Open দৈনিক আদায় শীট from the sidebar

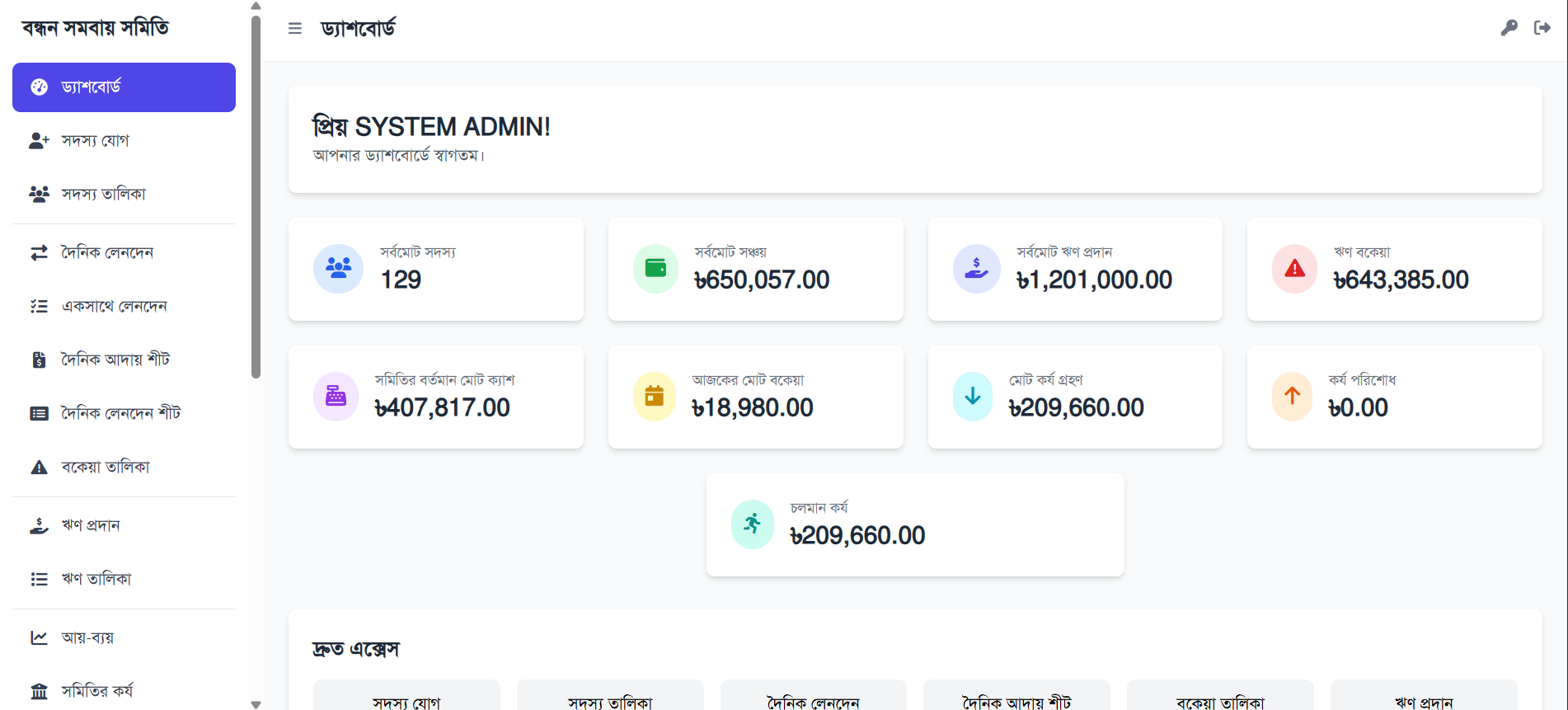[115, 360]
